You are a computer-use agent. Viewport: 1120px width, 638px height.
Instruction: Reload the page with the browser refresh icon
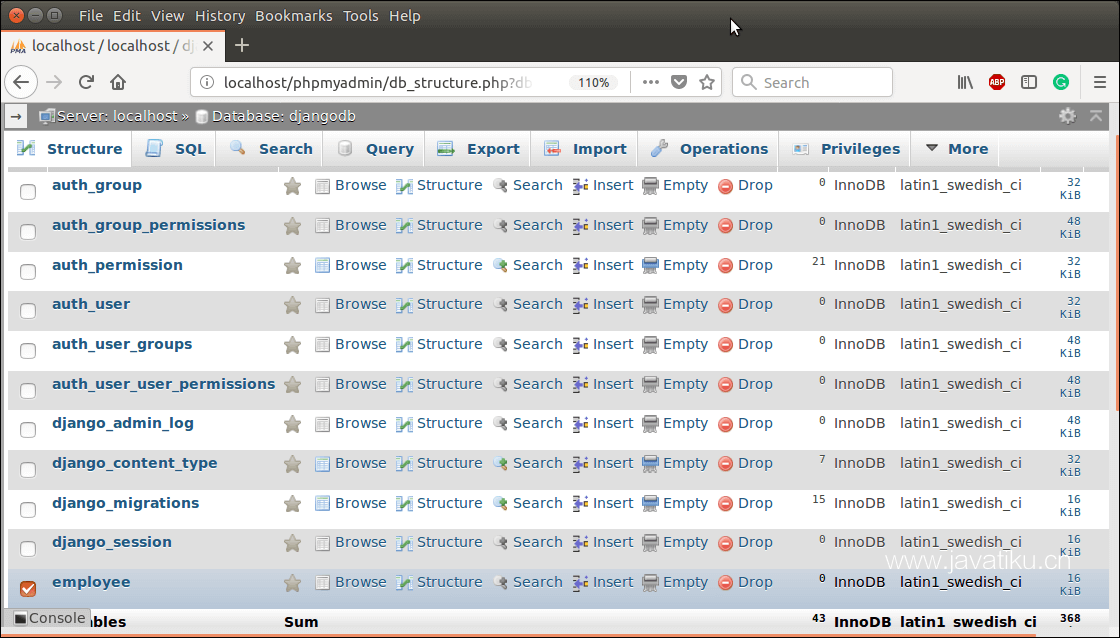tap(86, 83)
